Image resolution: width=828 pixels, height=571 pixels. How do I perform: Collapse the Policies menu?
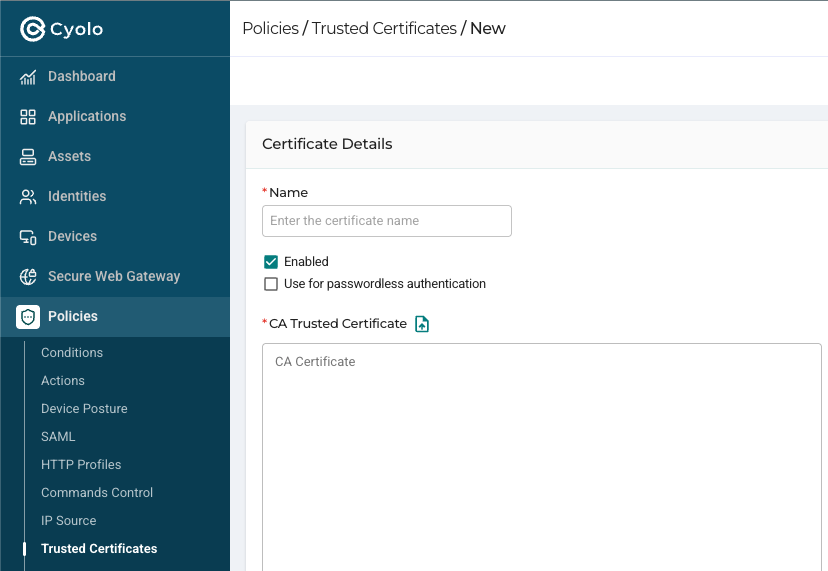click(x=115, y=316)
